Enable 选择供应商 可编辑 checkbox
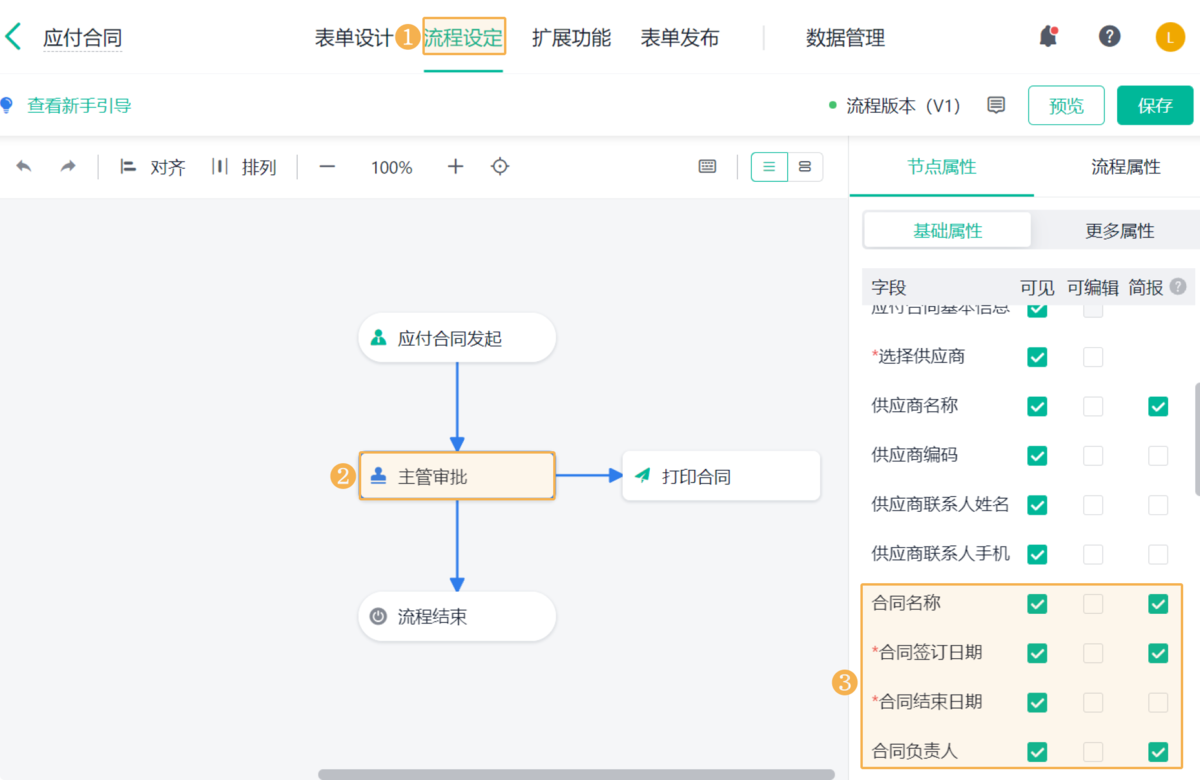1200x780 pixels. point(1094,357)
